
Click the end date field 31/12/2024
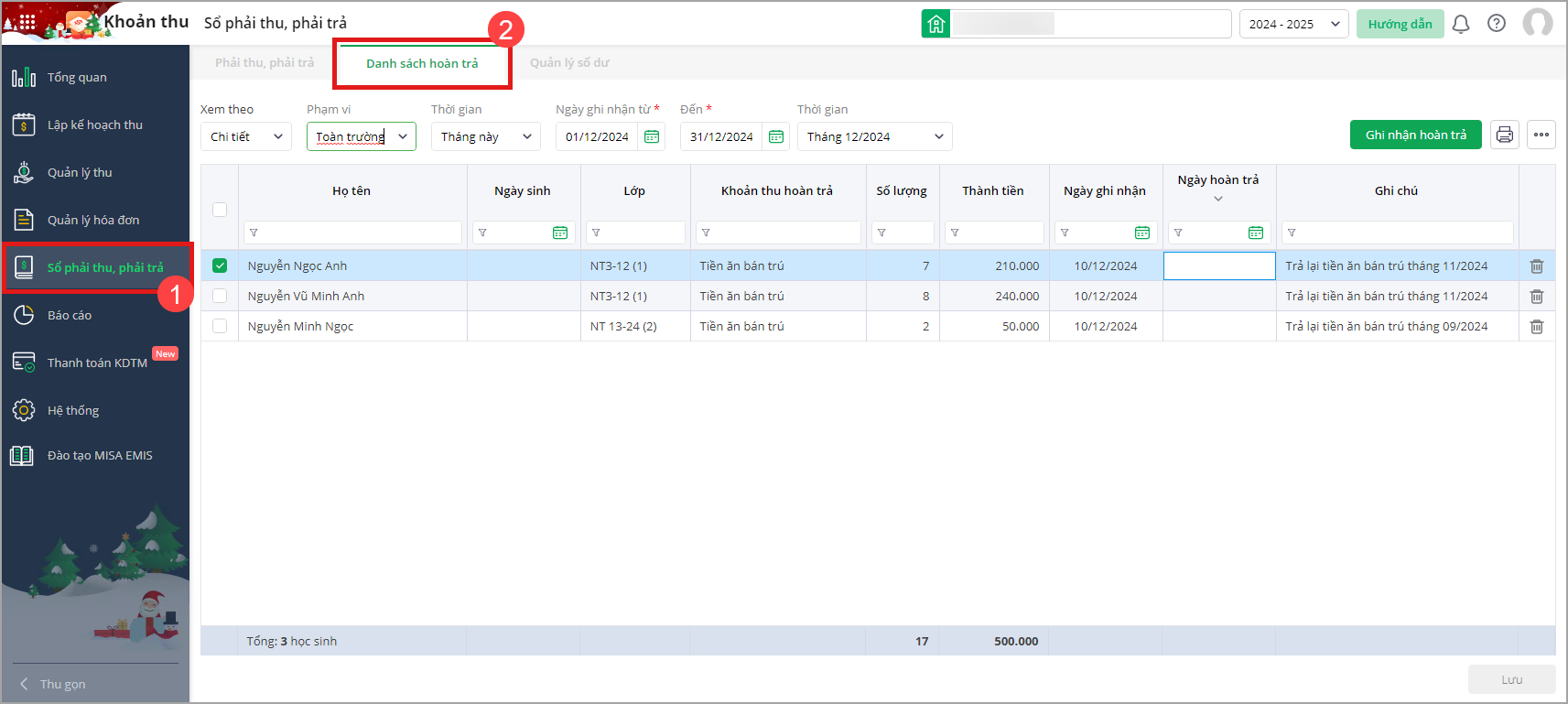click(723, 136)
